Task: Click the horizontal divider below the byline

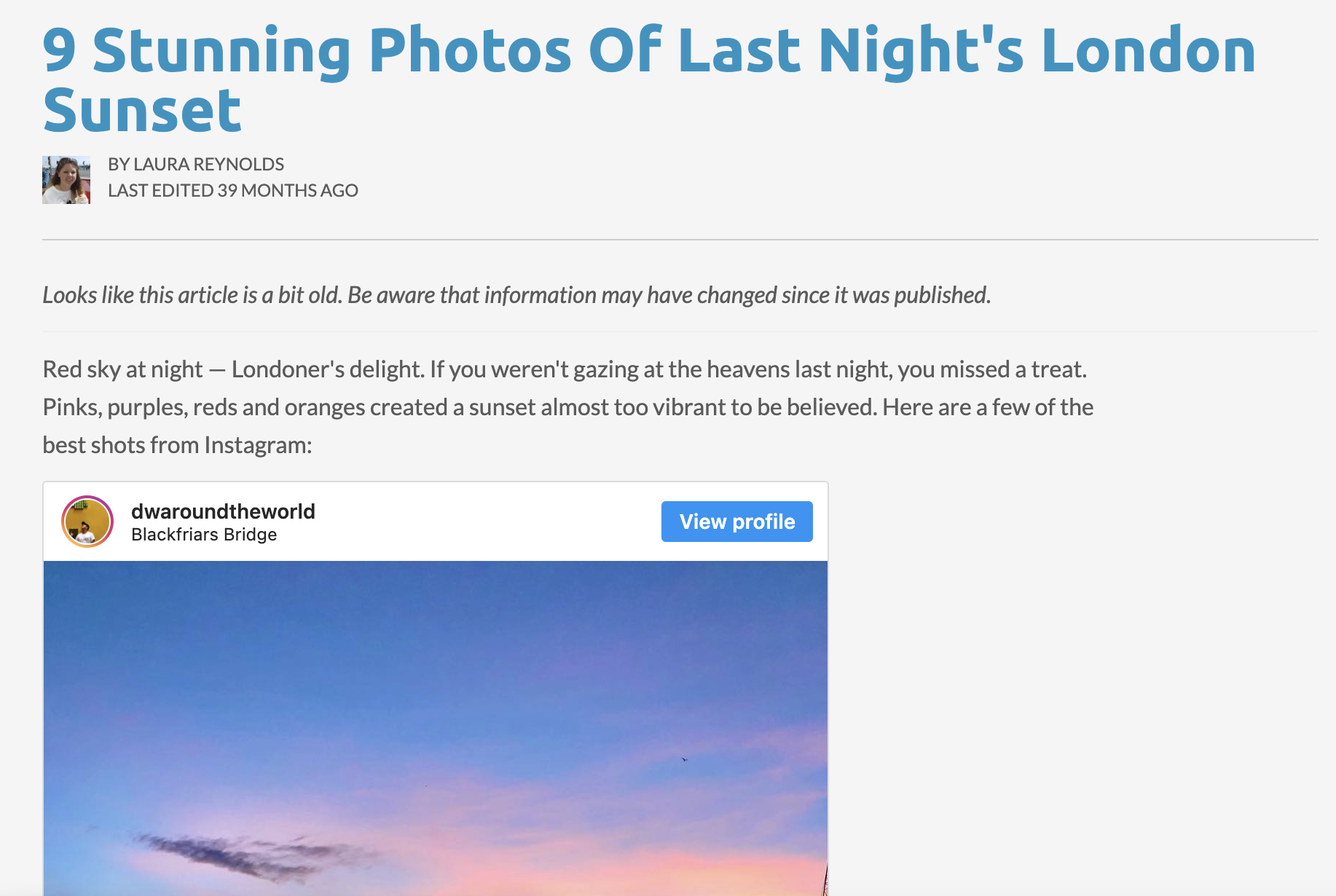Action: click(x=680, y=240)
